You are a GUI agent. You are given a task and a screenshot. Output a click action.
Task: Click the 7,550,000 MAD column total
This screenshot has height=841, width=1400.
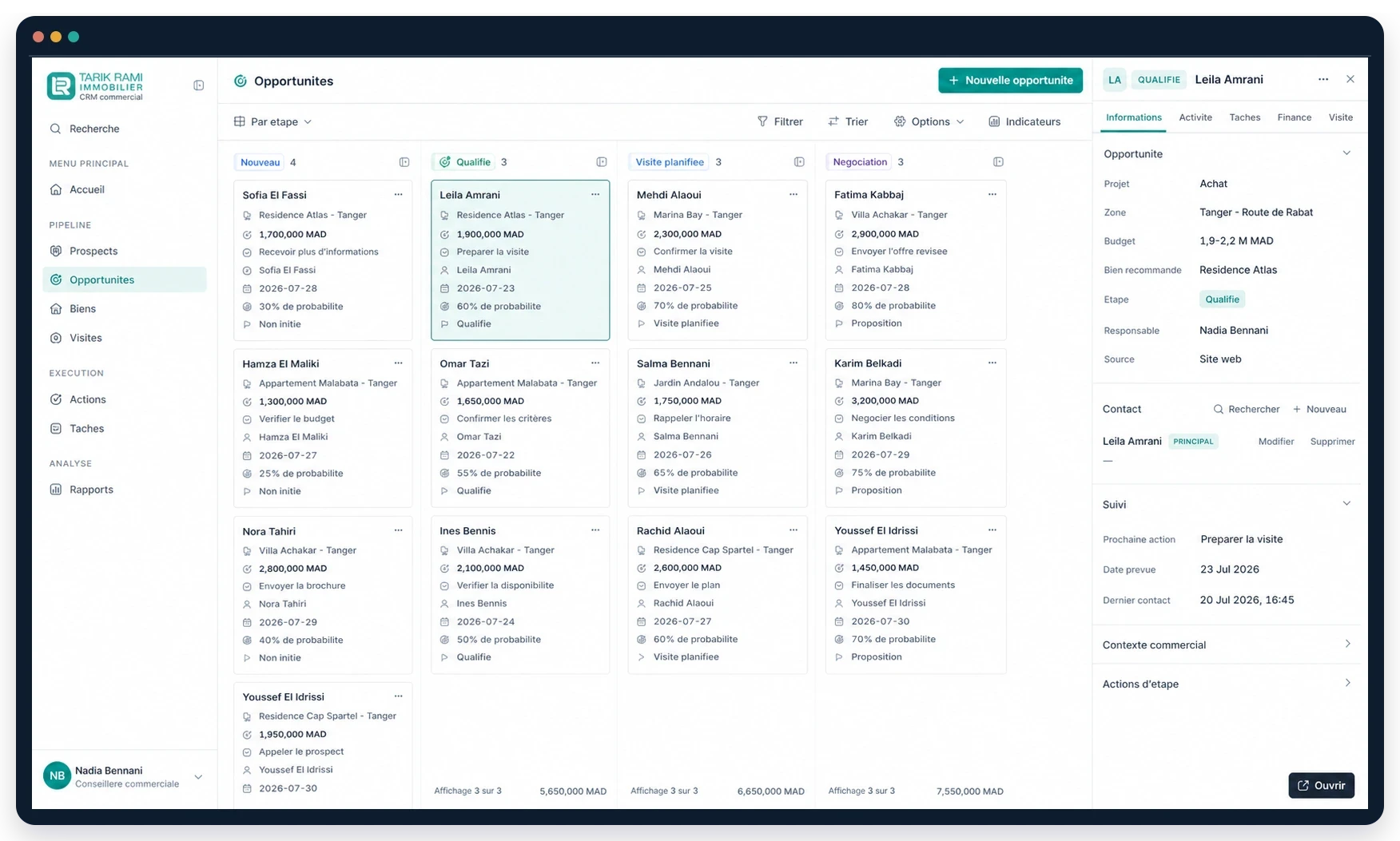pyautogui.click(x=970, y=791)
